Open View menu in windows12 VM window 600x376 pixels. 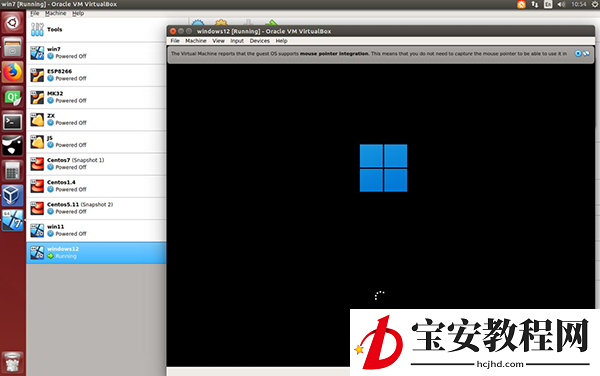pos(218,41)
